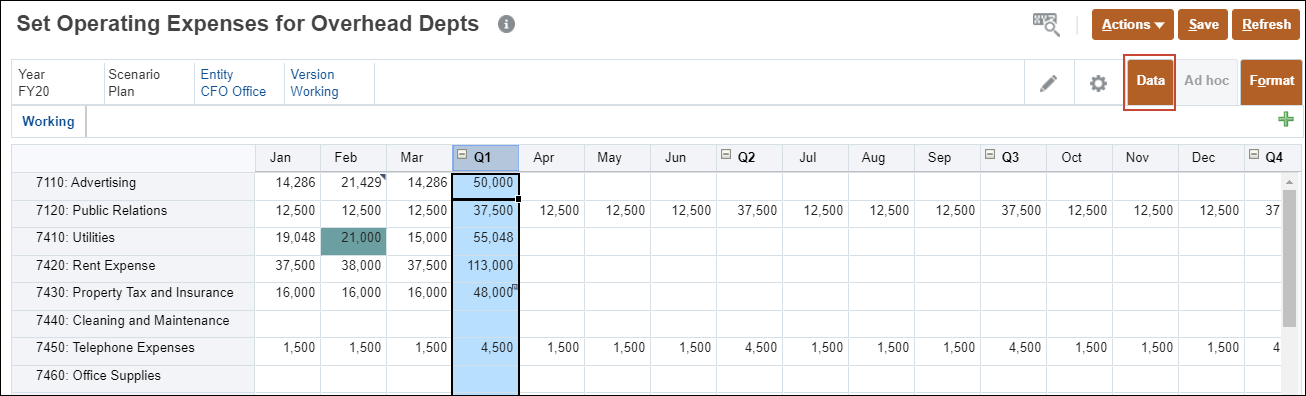Click the Rent Expense Q1 cell 113,000
This screenshot has height=396, width=1306.
(x=486, y=267)
